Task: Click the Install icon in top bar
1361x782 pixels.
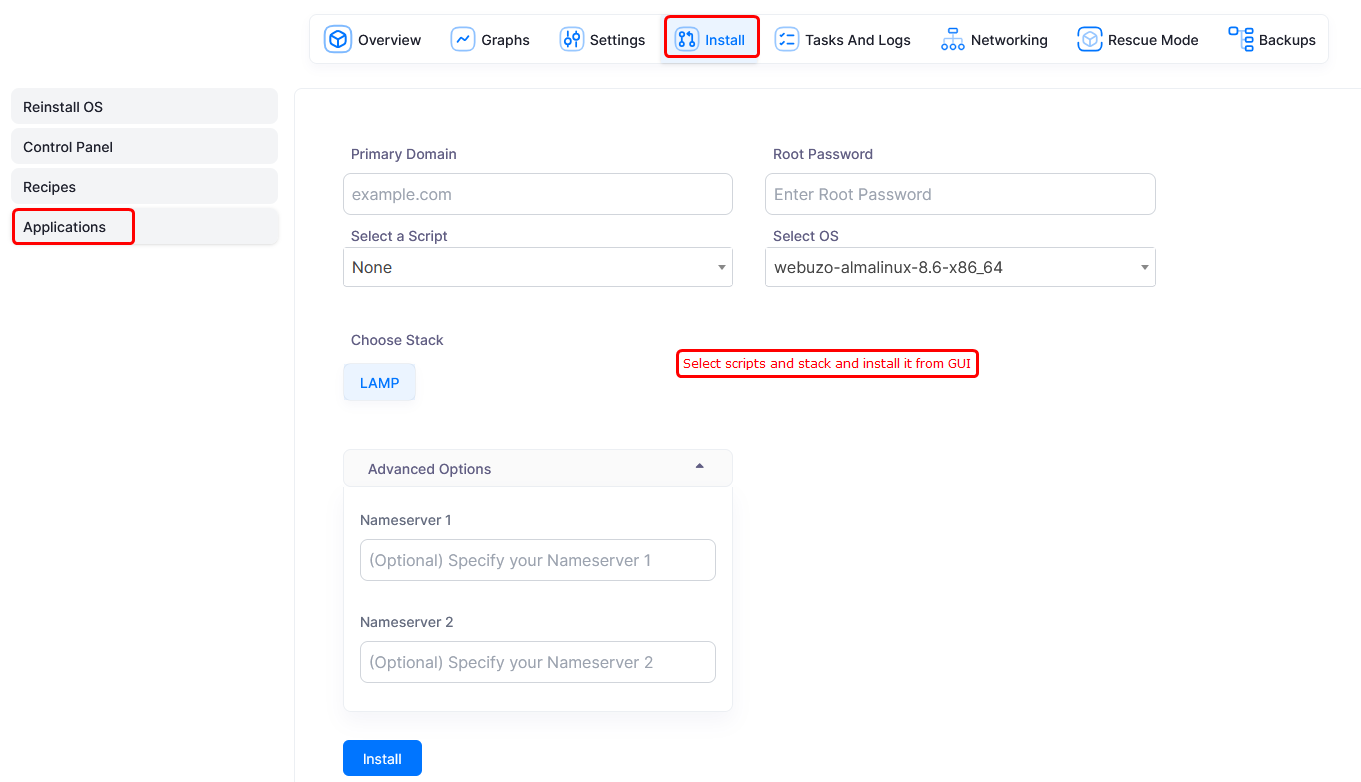Action: [687, 39]
